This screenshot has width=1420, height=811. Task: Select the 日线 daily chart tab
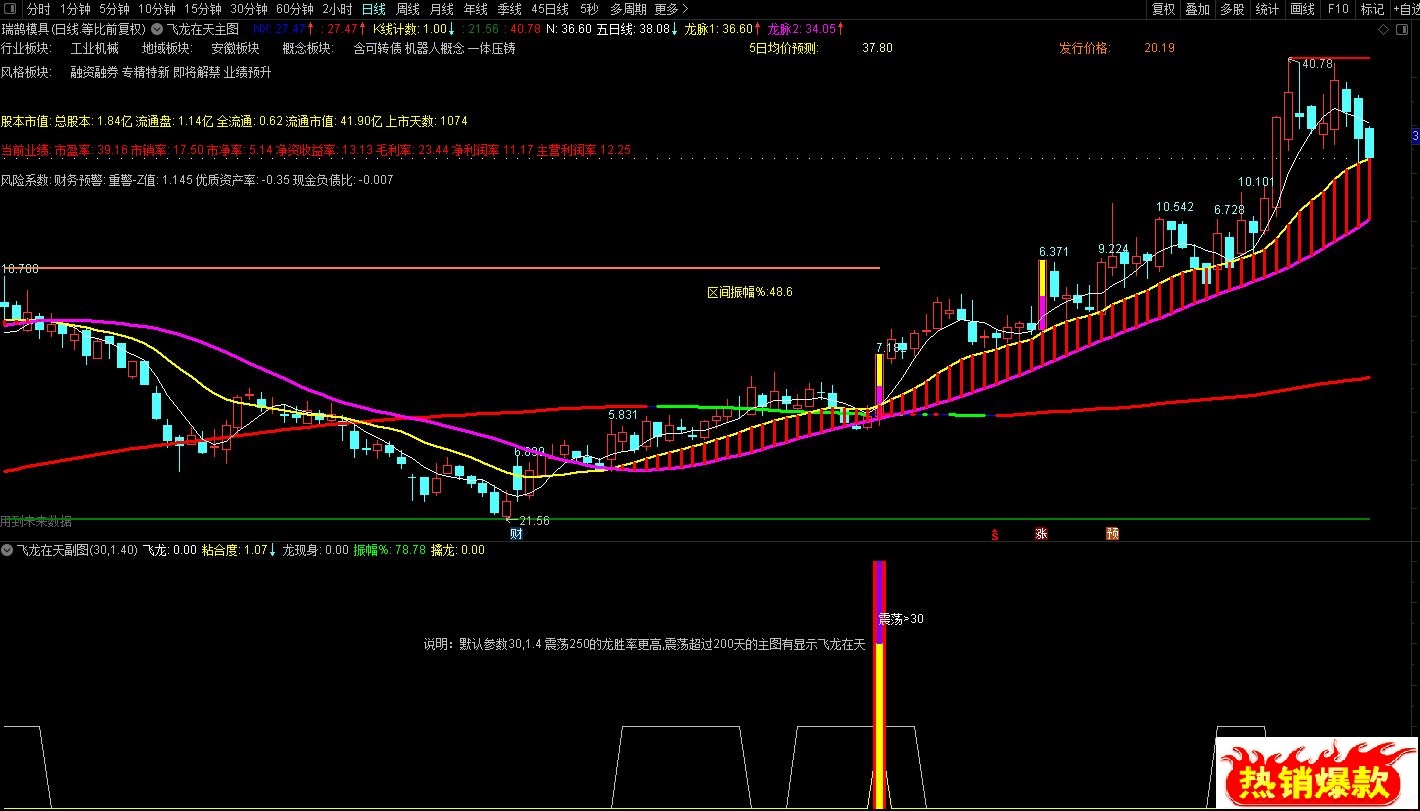coord(374,9)
